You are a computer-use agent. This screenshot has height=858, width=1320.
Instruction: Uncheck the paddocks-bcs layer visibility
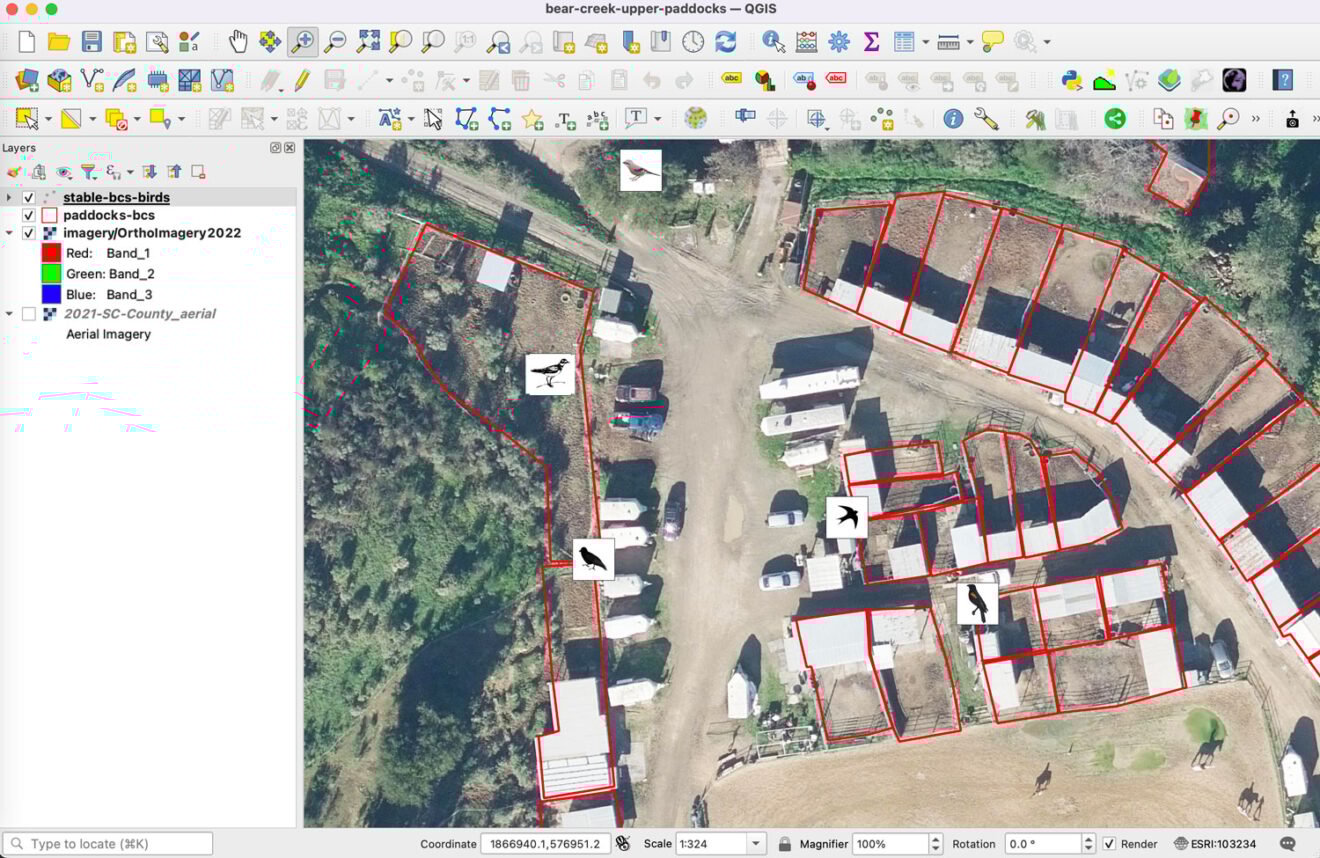pyautogui.click(x=28, y=215)
